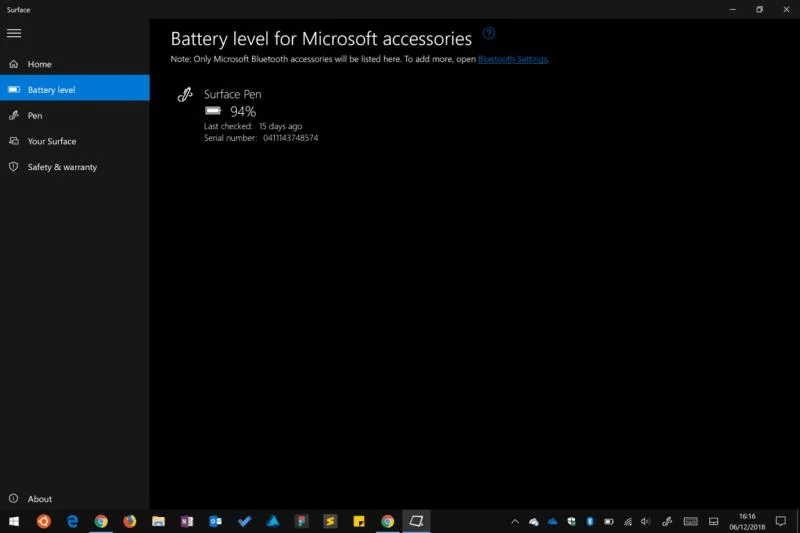The image size is (800, 533).
Task: Open the volume control tray icon
Action: pyautogui.click(x=645, y=521)
